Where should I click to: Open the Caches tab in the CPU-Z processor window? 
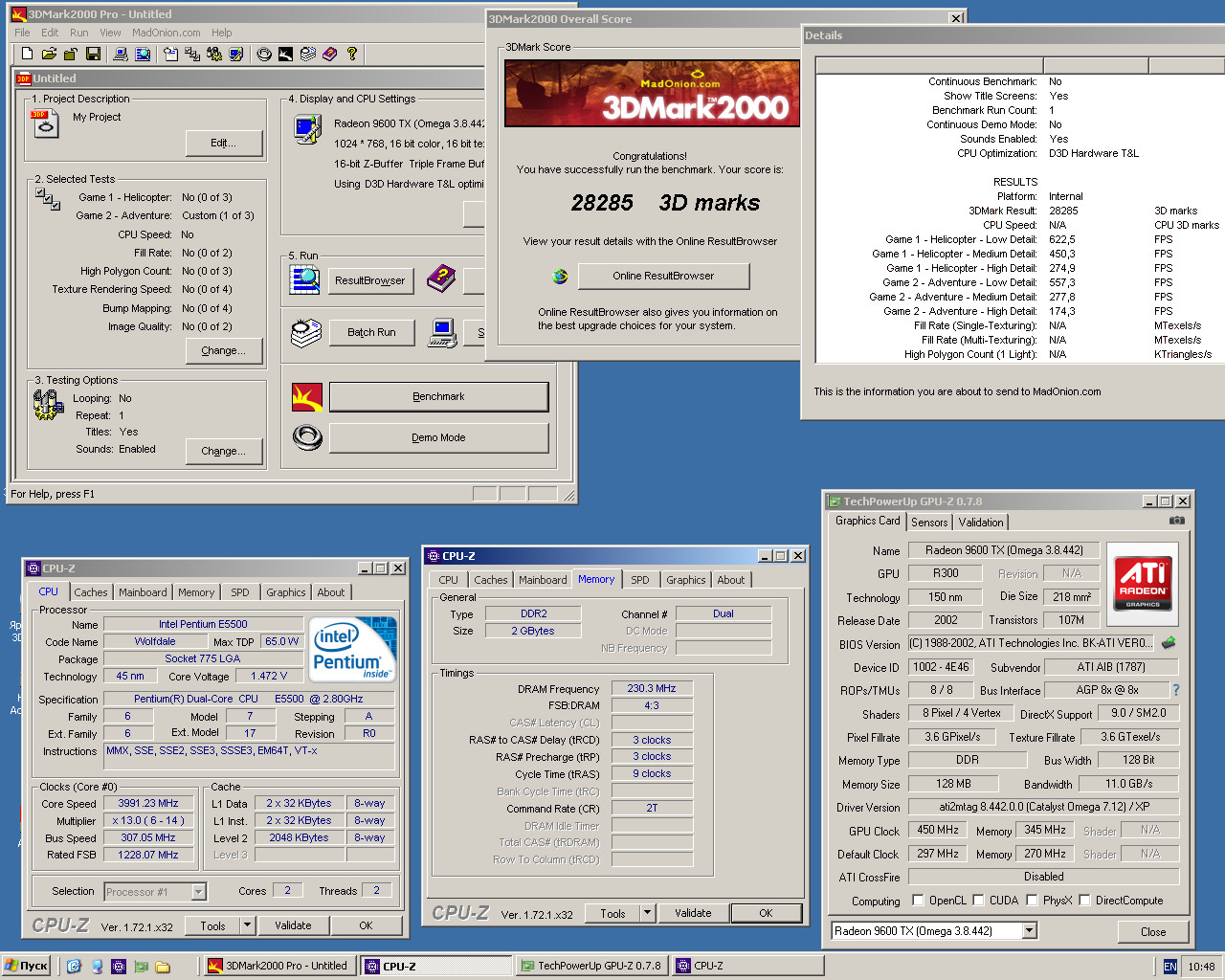[x=91, y=592]
